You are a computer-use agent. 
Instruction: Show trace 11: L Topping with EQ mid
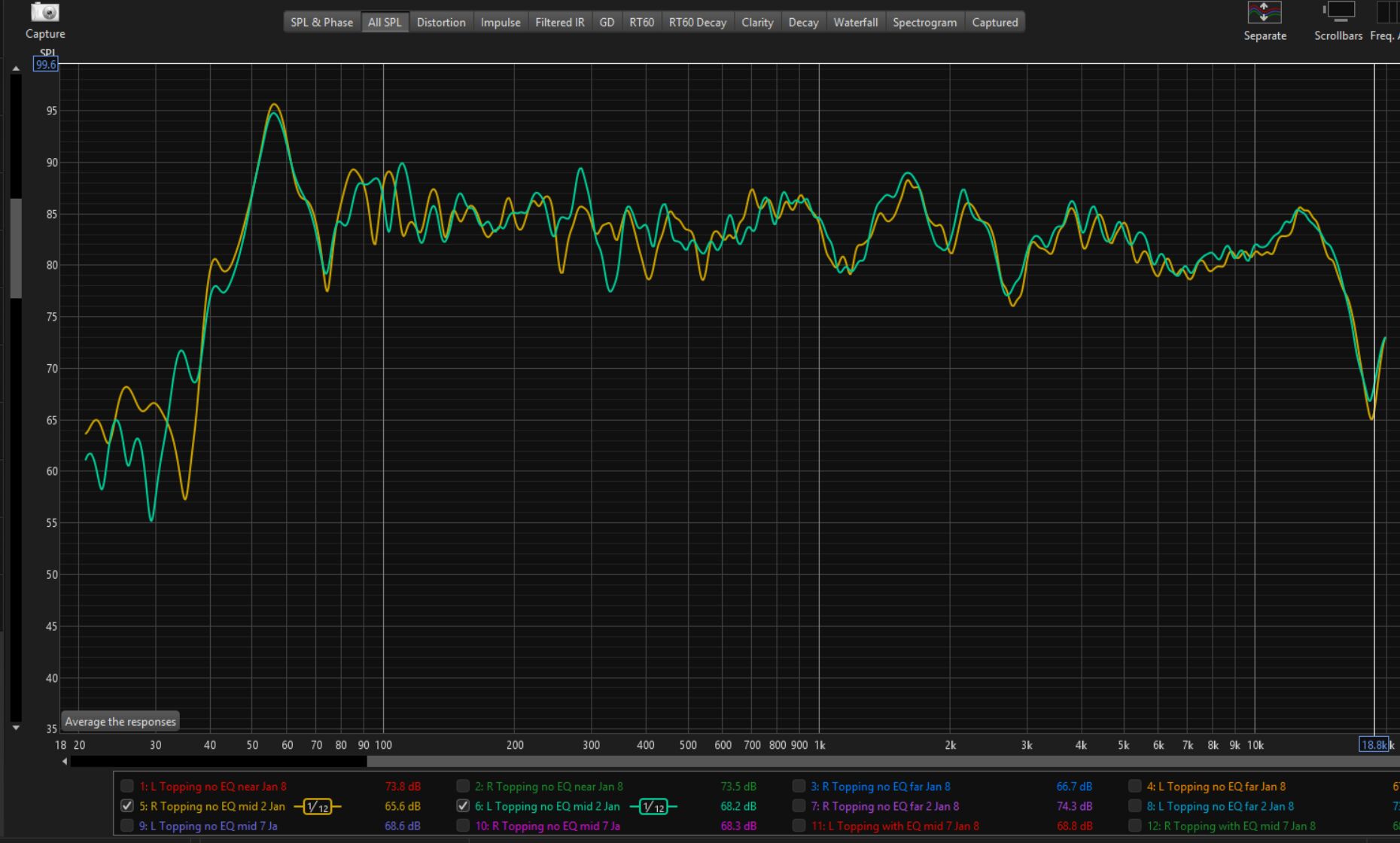coord(799,826)
